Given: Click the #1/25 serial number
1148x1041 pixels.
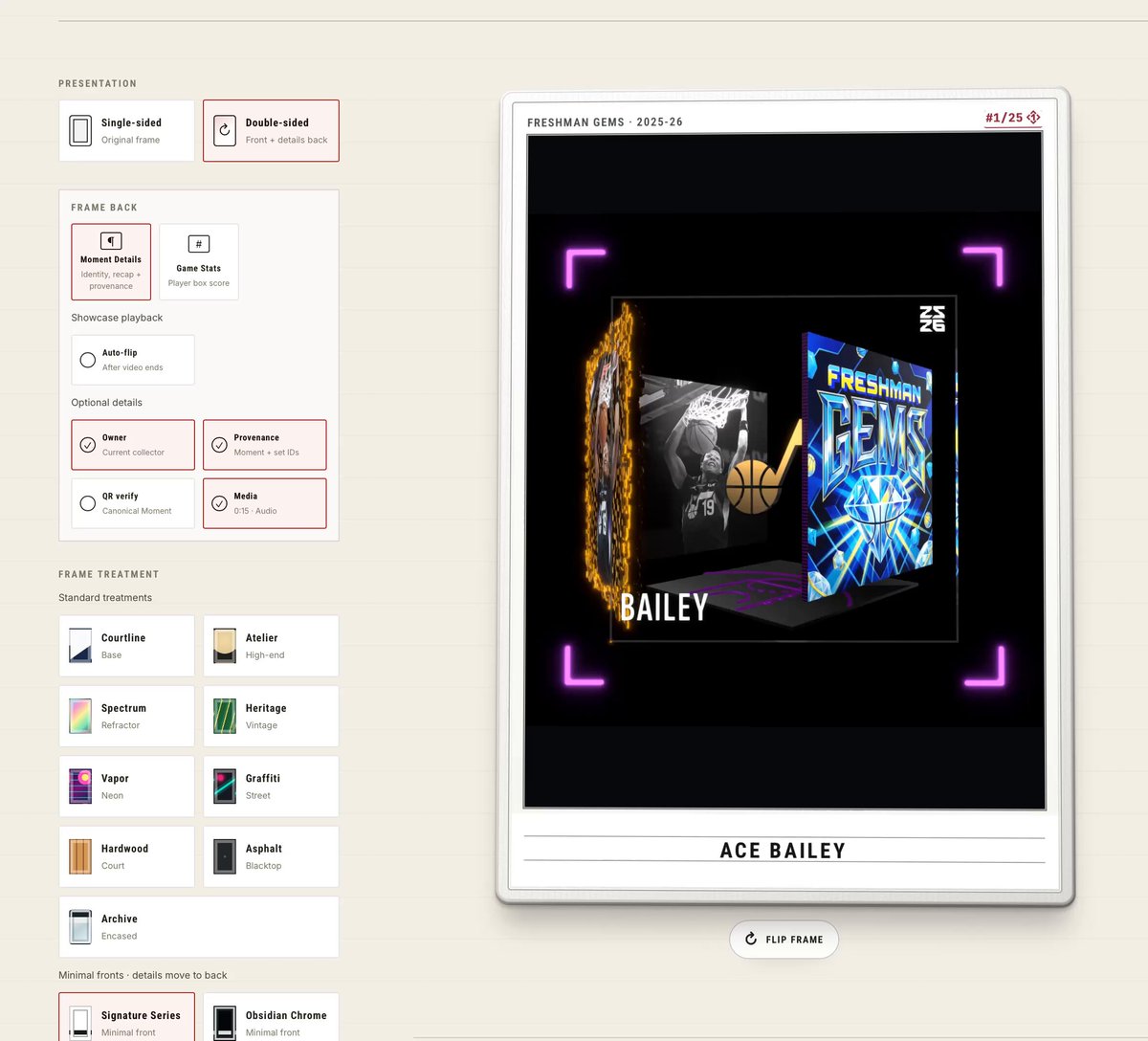Looking at the screenshot, I should click(1004, 118).
